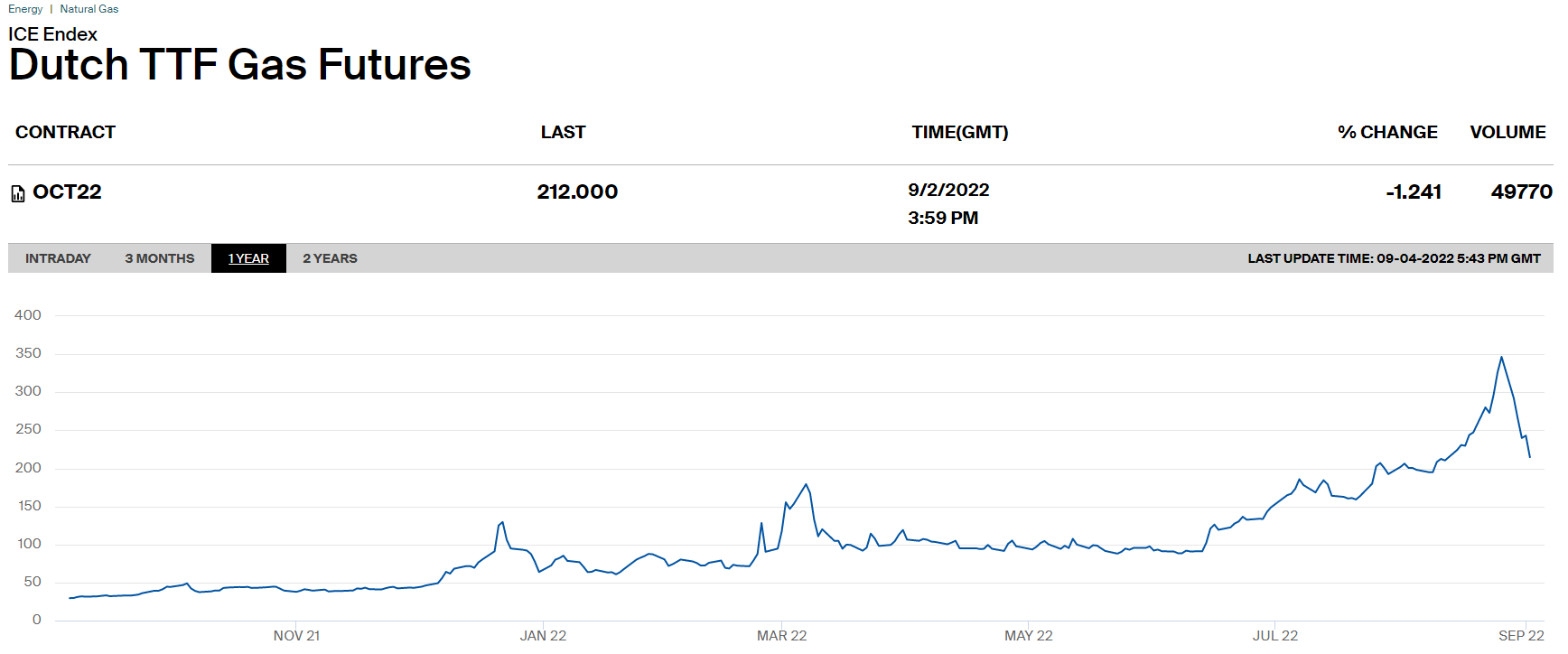Click the VOLUME column header
The image size is (1568, 654).
pos(1507,132)
